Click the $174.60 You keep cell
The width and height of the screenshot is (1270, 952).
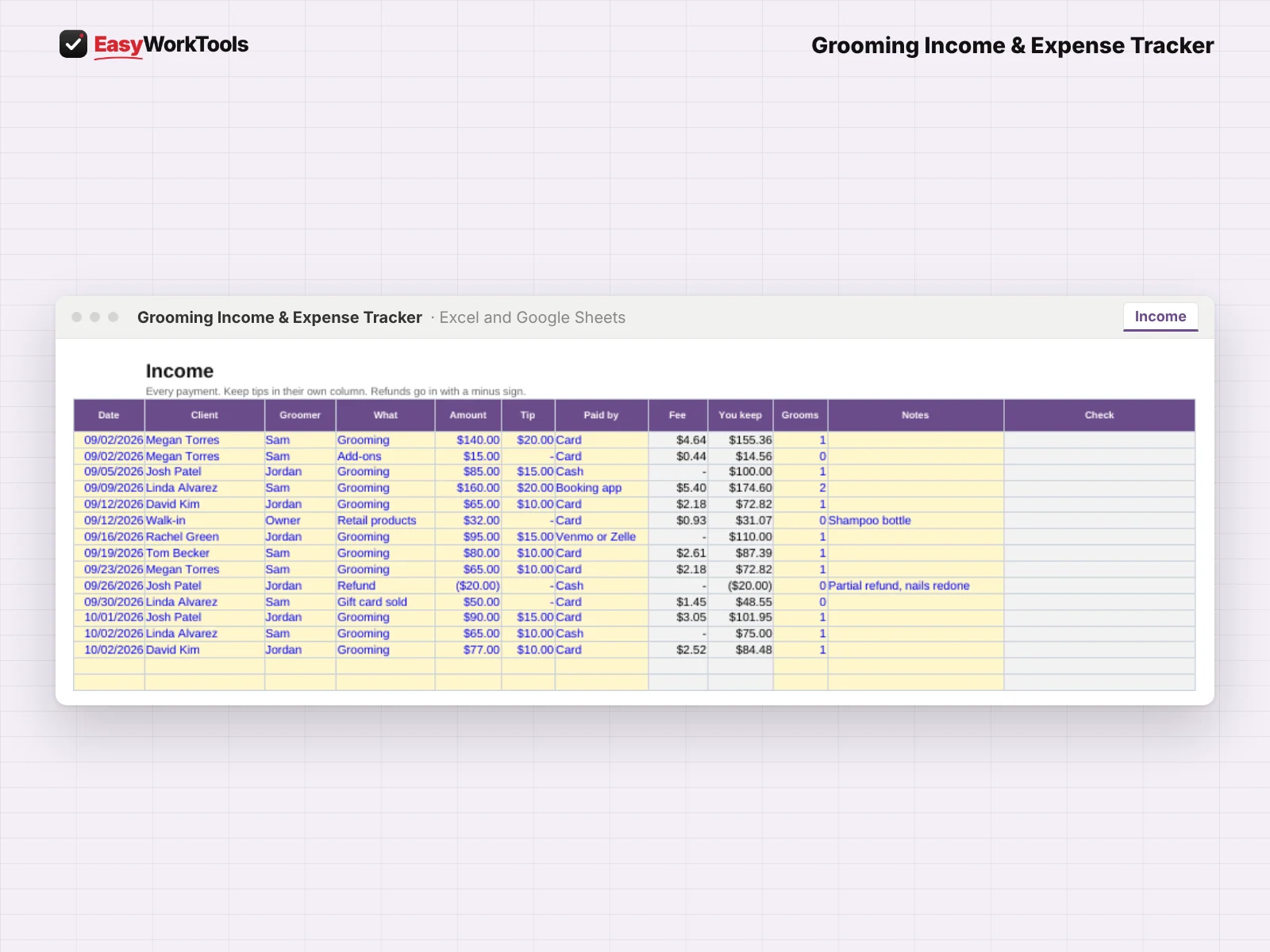pyautogui.click(x=740, y=488)
